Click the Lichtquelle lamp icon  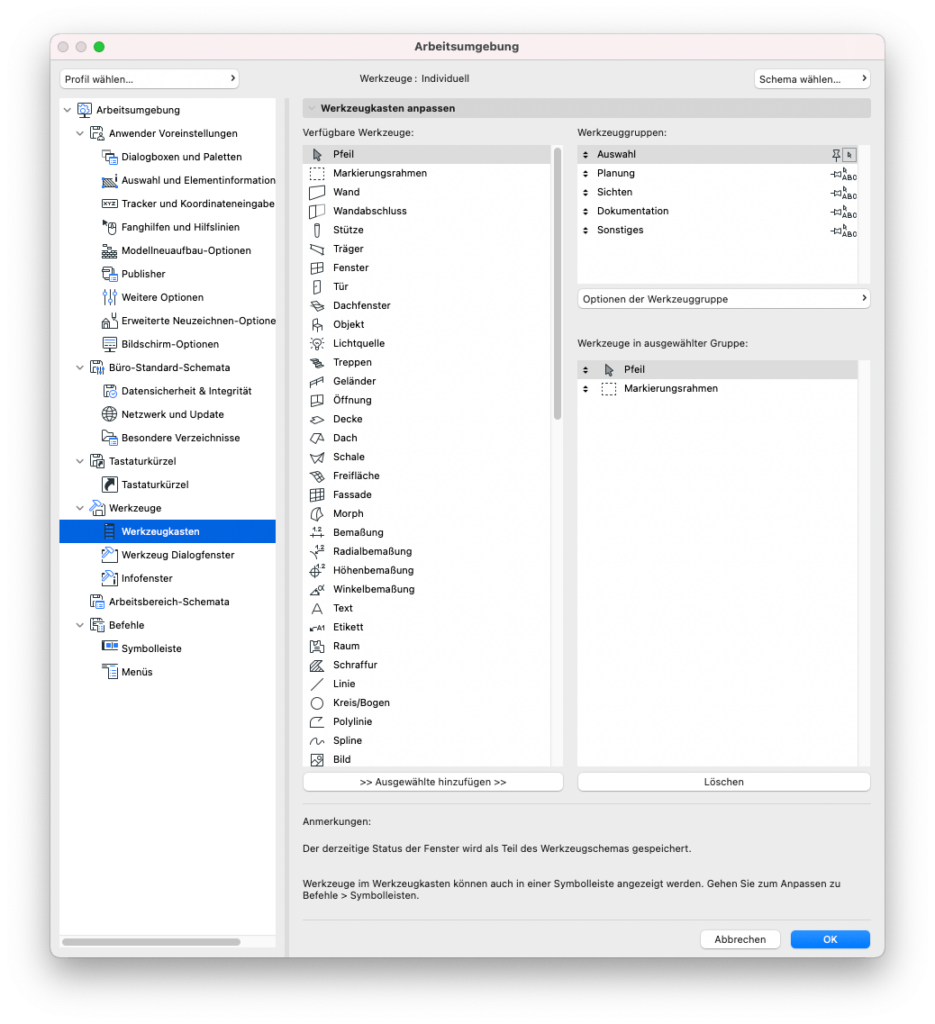click(317, 343)
